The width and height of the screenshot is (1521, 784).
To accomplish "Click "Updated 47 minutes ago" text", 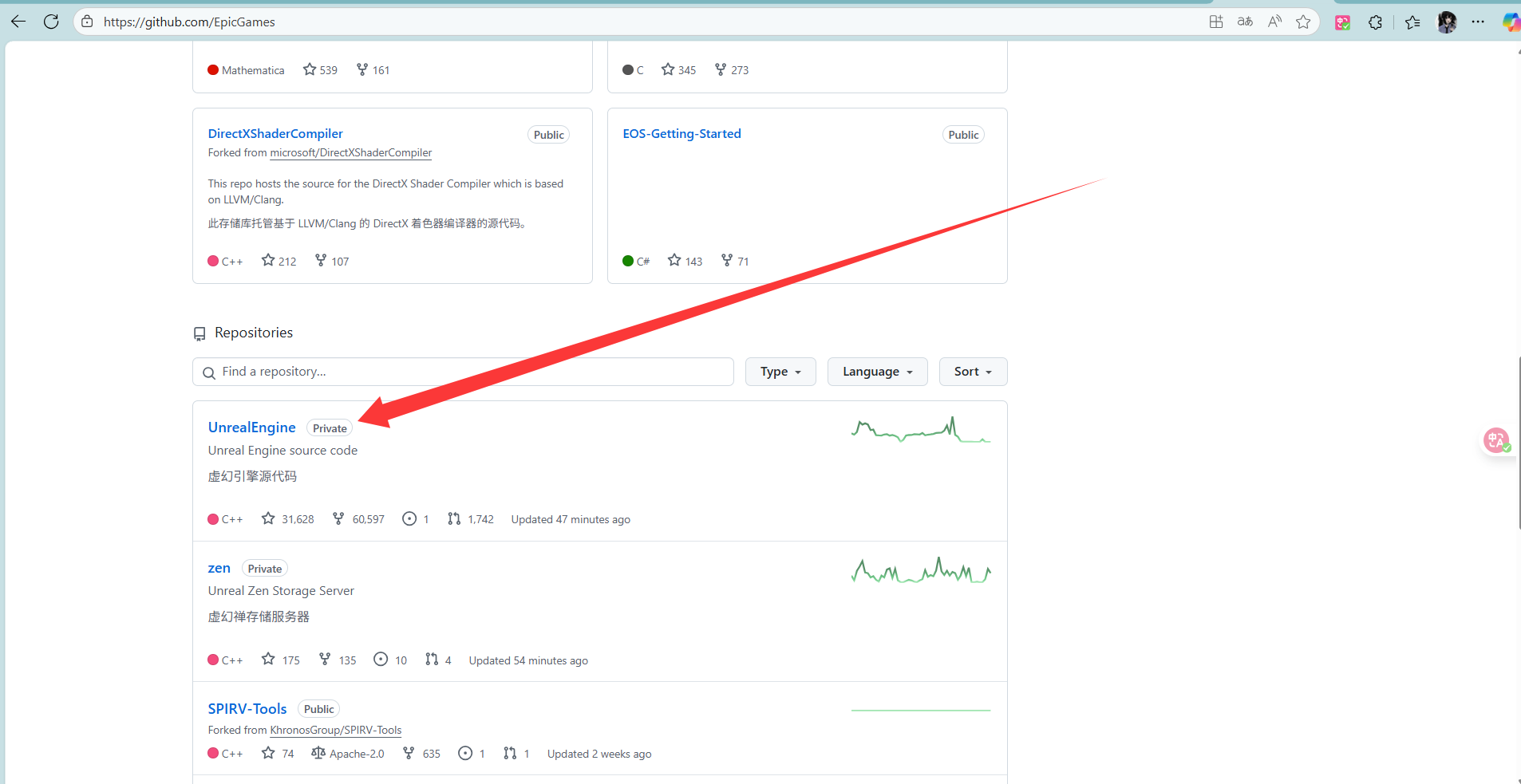I will click(x=571, y=519).
